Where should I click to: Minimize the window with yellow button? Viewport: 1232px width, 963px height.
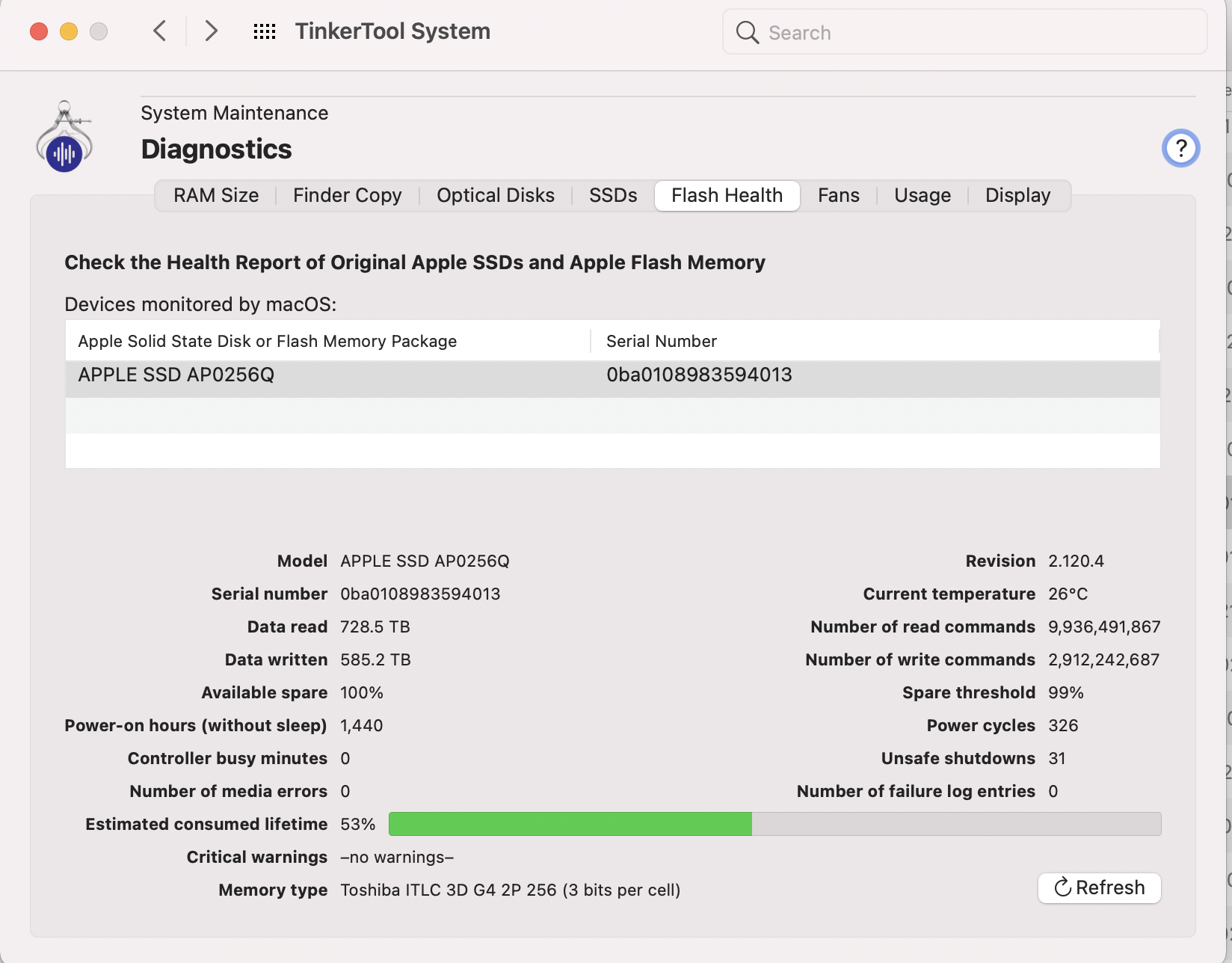click(69, 31)
